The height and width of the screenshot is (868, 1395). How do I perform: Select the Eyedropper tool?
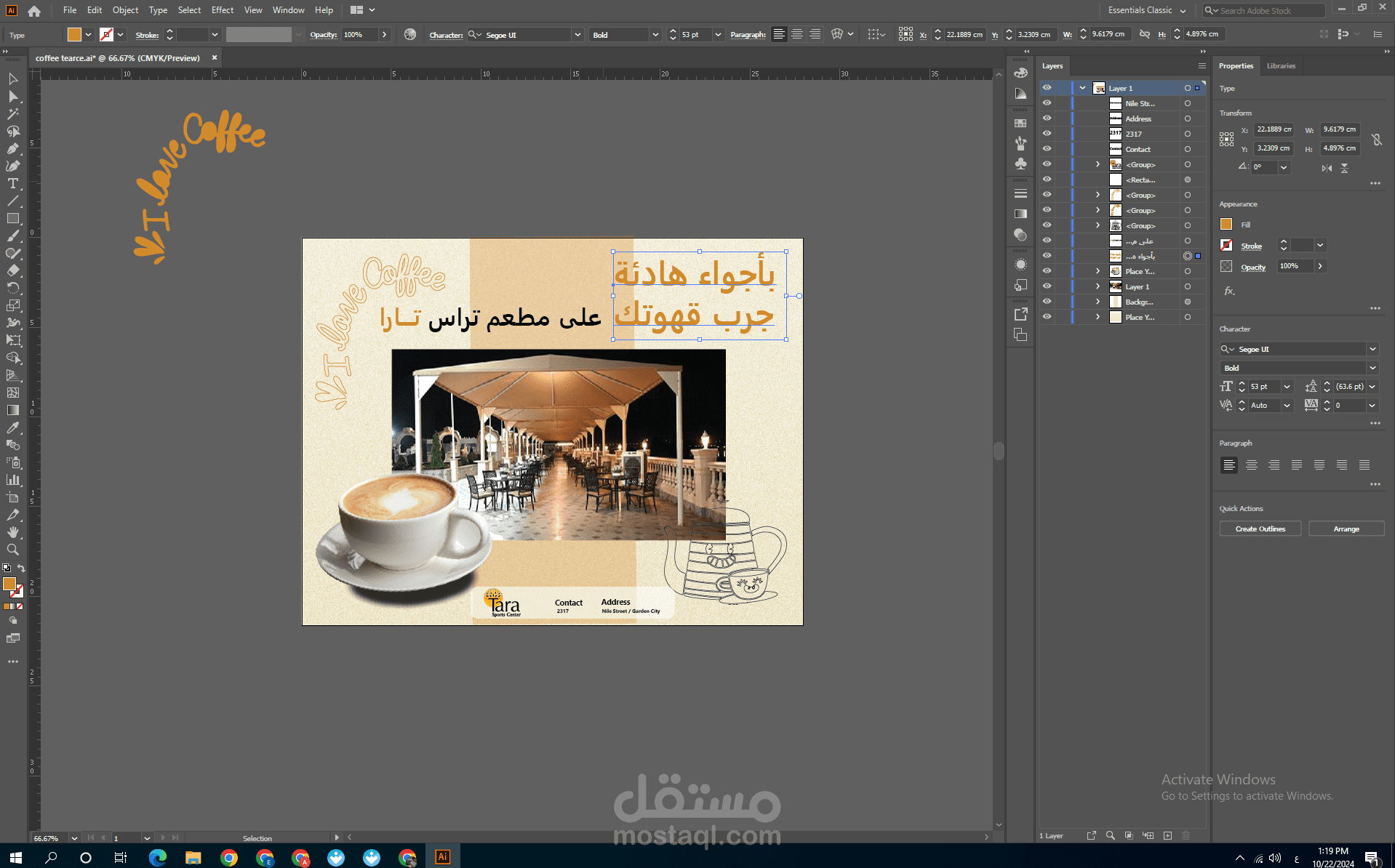13,428
